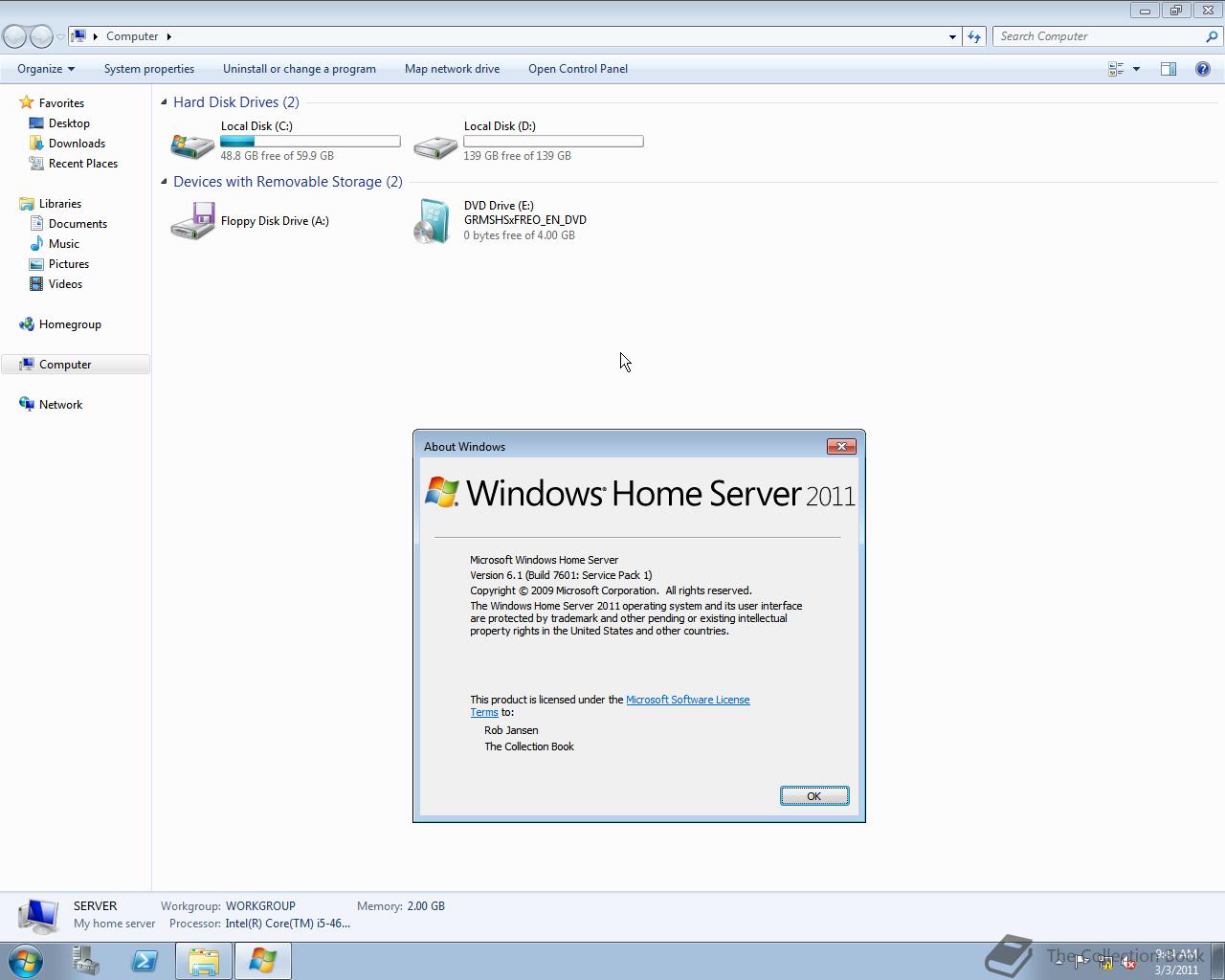Click the Favorites star icon
The height and width of the screenshot is (980, 1225).
point(27,102)
